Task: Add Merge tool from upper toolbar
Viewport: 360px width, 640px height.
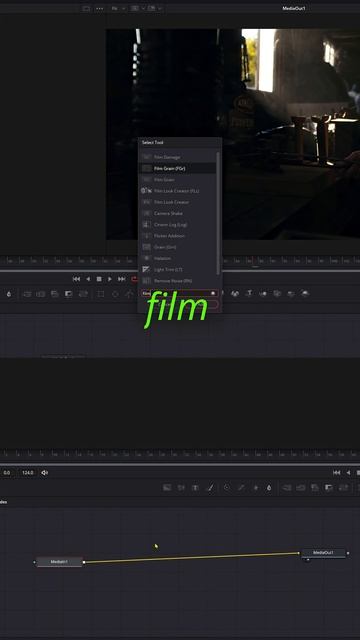Action: (27, 294)
